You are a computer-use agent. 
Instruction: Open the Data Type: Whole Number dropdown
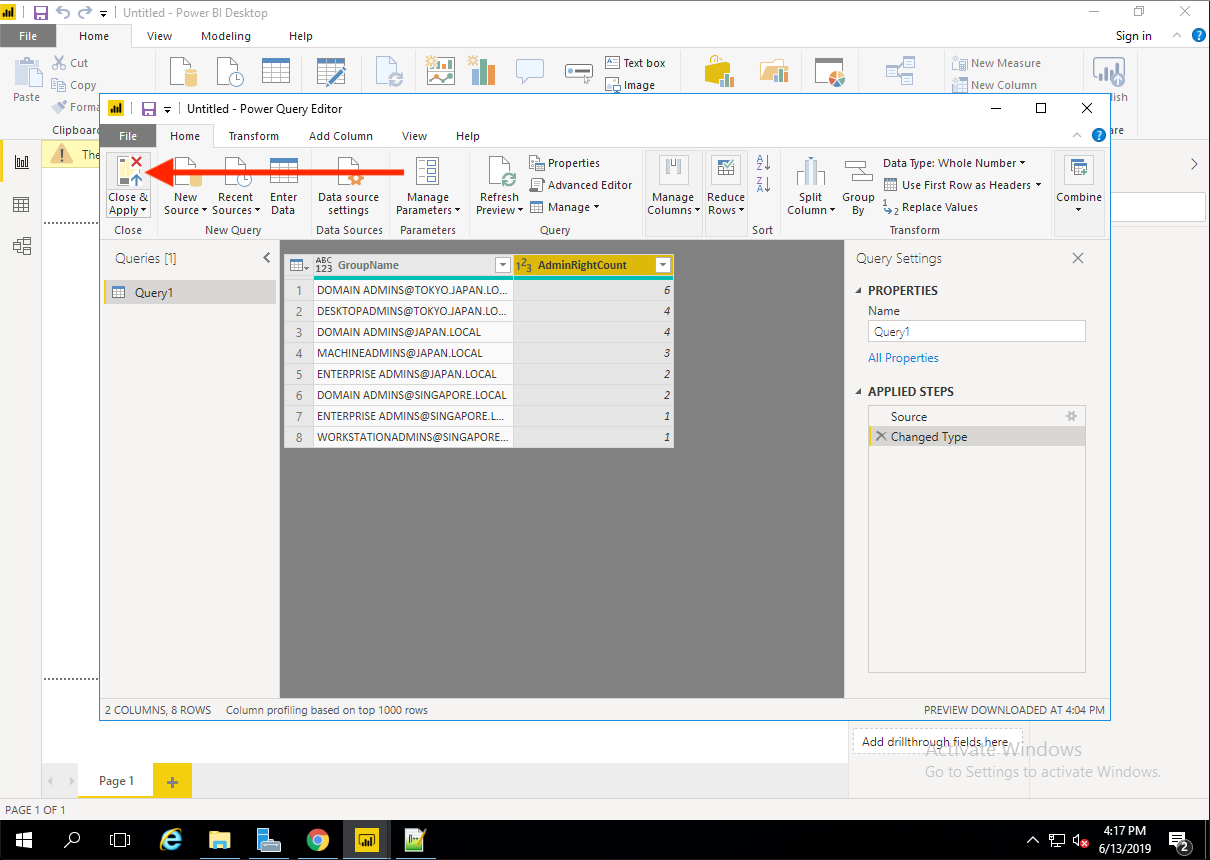coord(954,163)
